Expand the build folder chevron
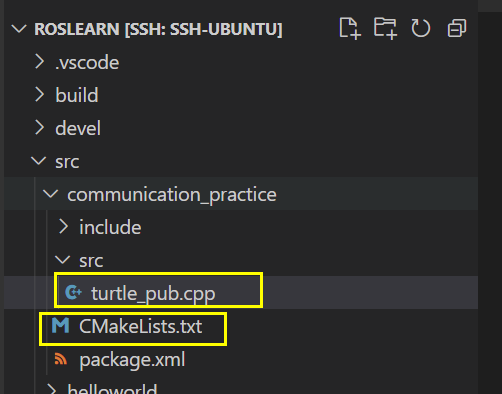This screenshot has height=394, width=502. 40,95
